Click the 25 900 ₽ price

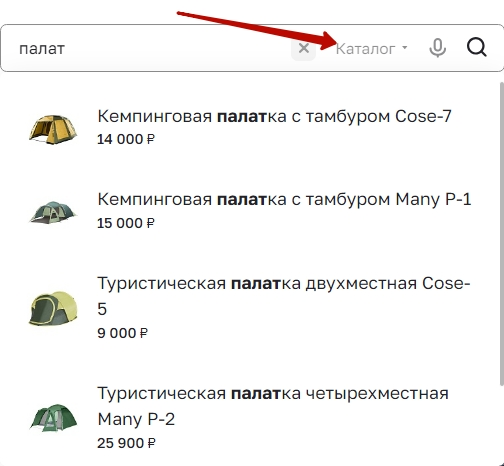tap(126, 443)
